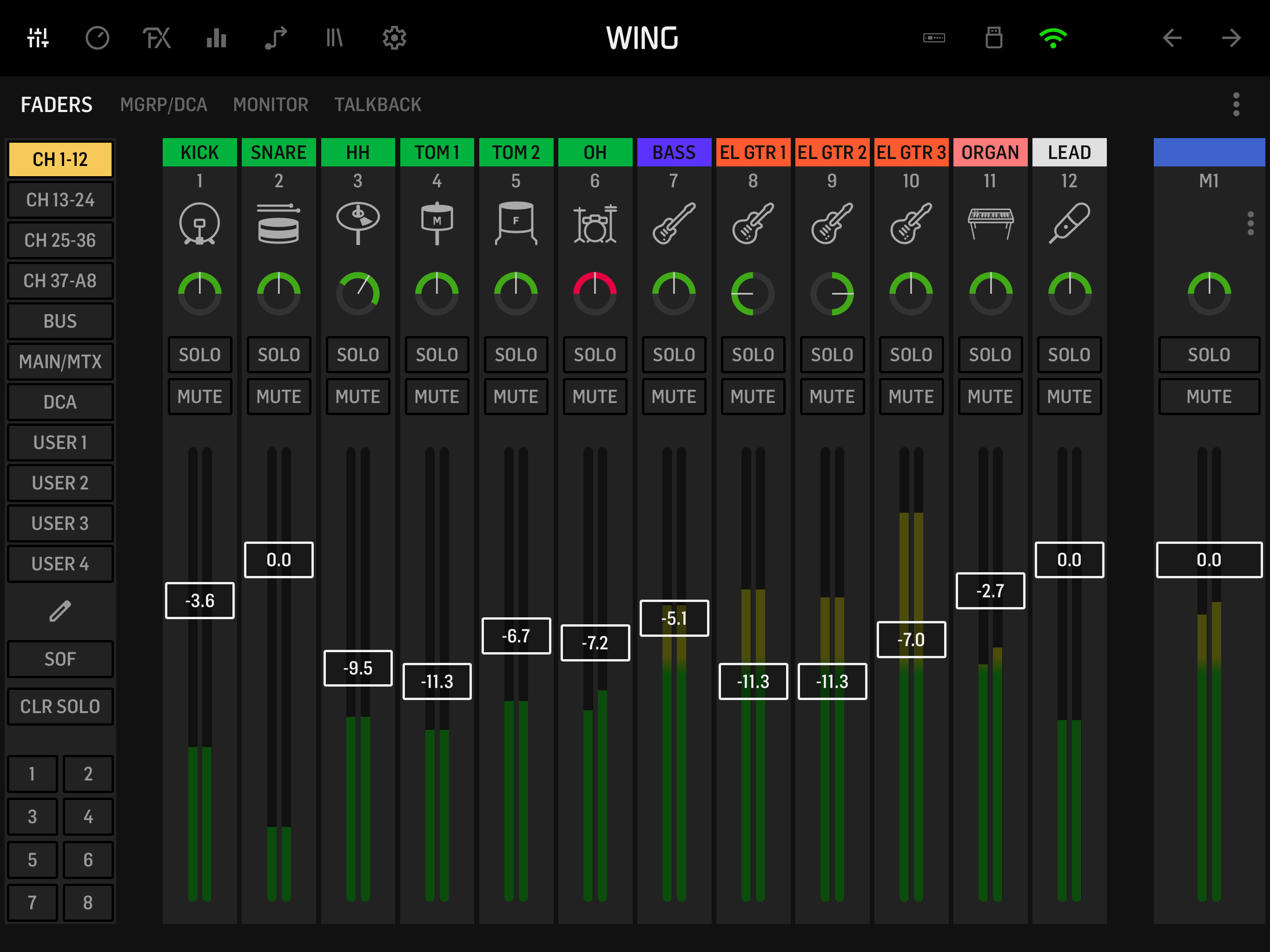This screenshot has width=1270, height=952.
Task: Click the pencil edit icon in sidebar
Action: tap(60, 612)
